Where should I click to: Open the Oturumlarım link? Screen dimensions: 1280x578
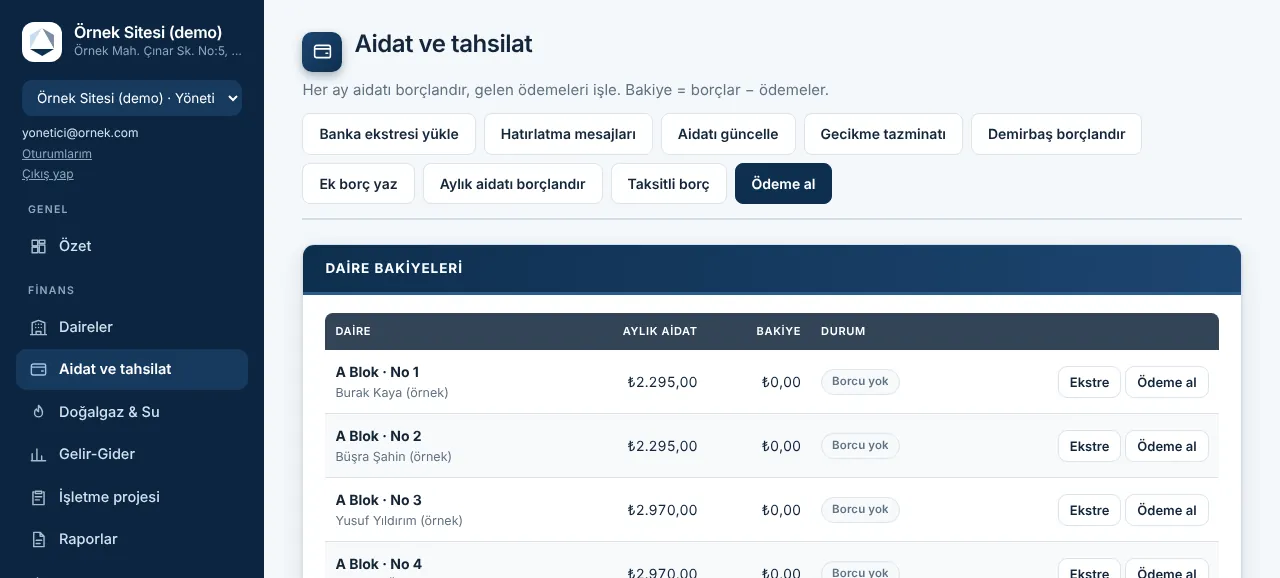coord(57,153)
